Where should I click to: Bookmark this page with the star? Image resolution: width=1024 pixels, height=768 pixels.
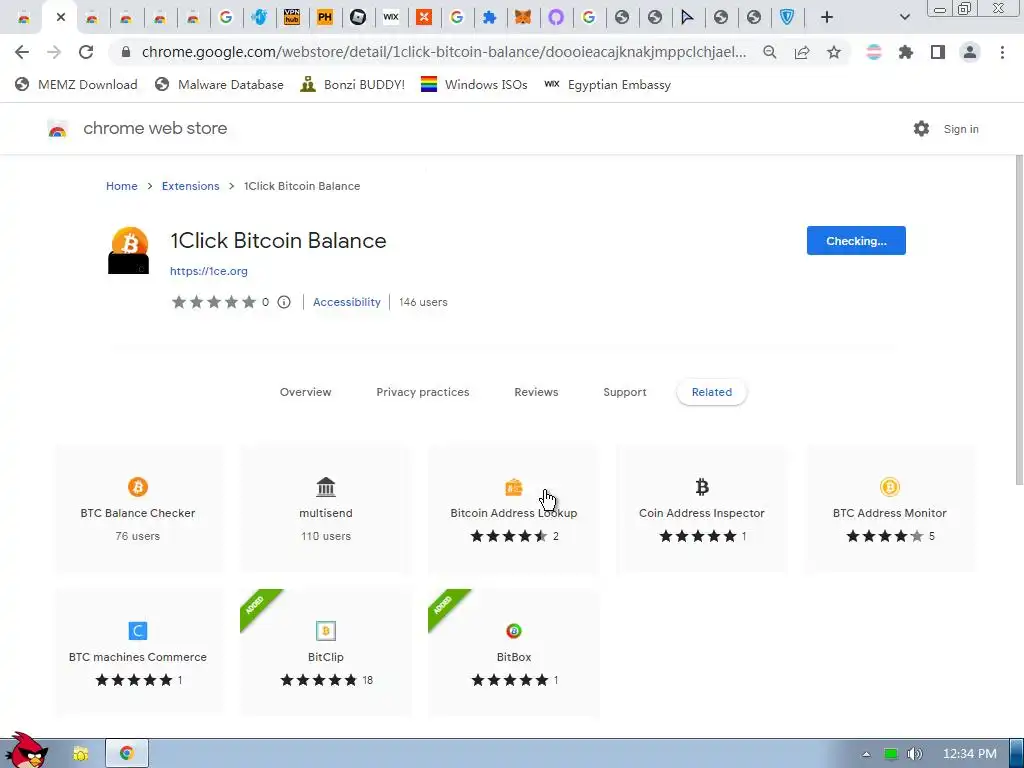[x=834, y=52]
